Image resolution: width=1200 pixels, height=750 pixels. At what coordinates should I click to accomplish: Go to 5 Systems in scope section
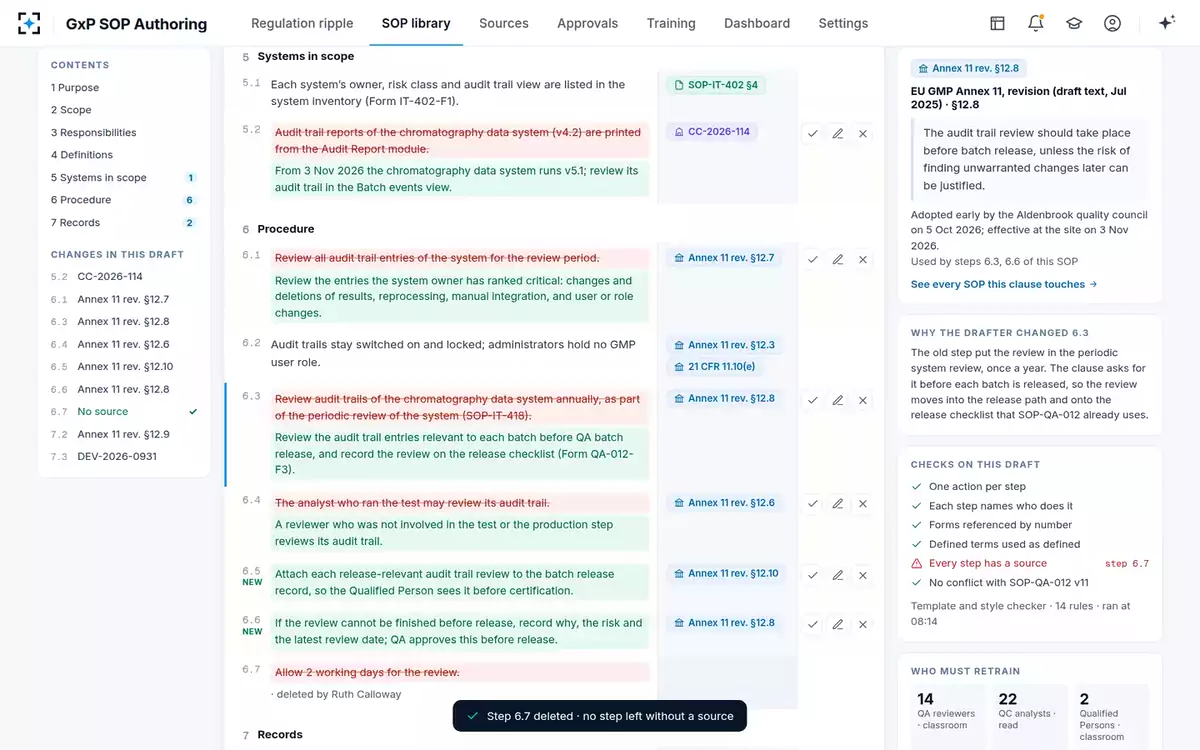pyautogui.click(x=124, y=178)
